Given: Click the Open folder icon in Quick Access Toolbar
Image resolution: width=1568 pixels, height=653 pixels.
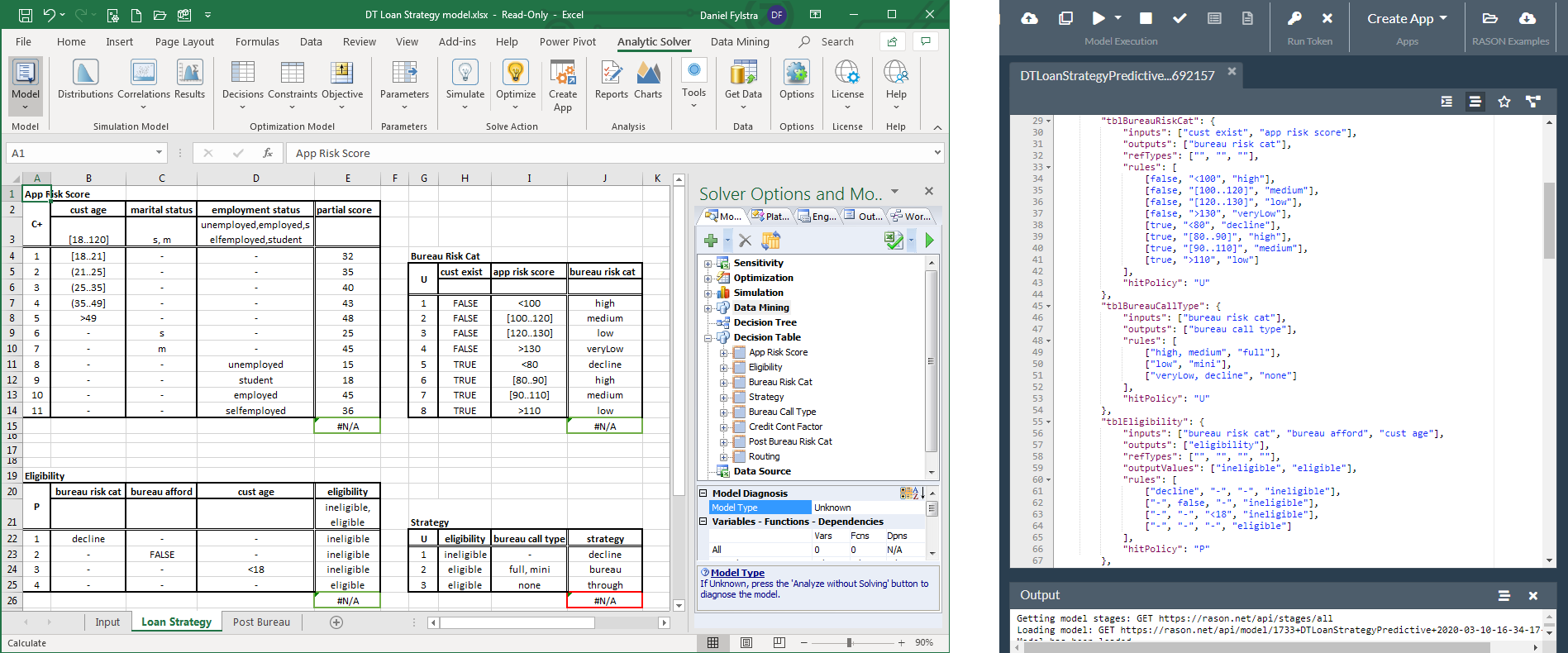Looking at the screenshot, I should (x=160, y=15).
